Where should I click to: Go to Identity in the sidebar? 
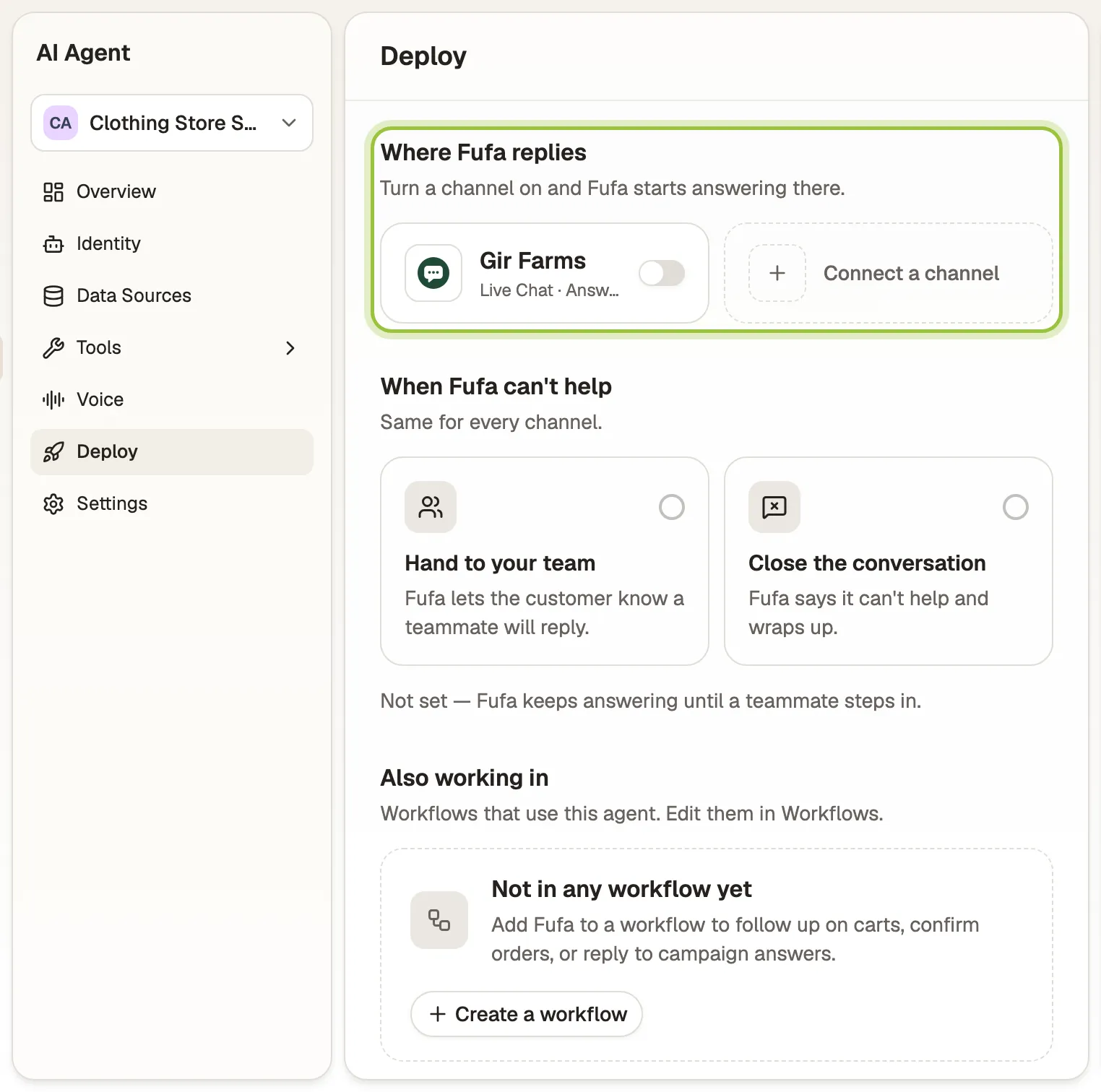tap(172, 244)
